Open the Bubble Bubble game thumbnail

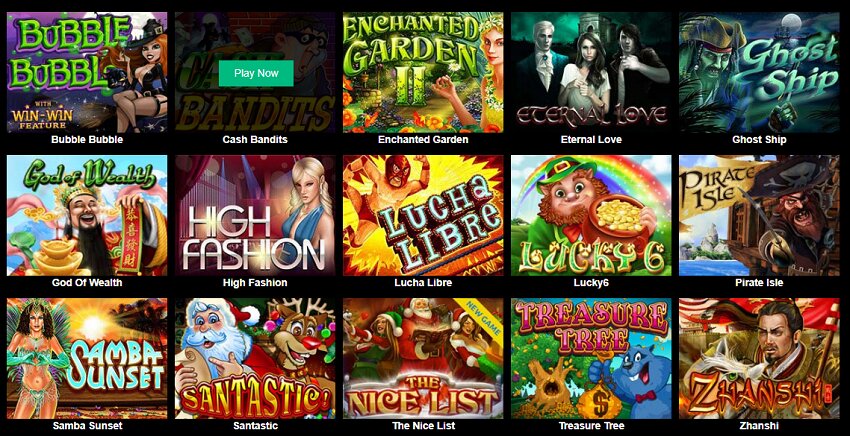pos(87,72)
